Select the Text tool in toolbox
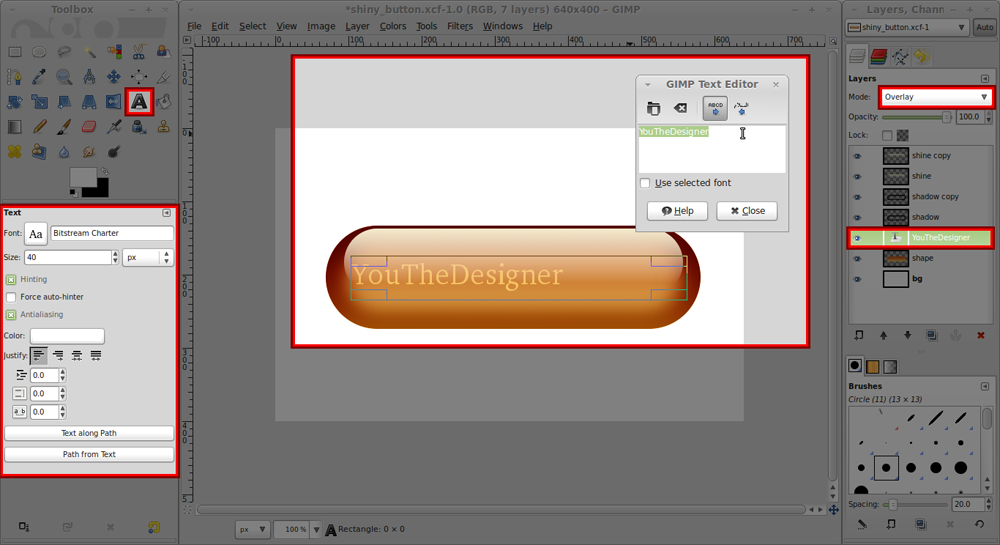Screen dimensions: 1000x545 pos(139,102)
